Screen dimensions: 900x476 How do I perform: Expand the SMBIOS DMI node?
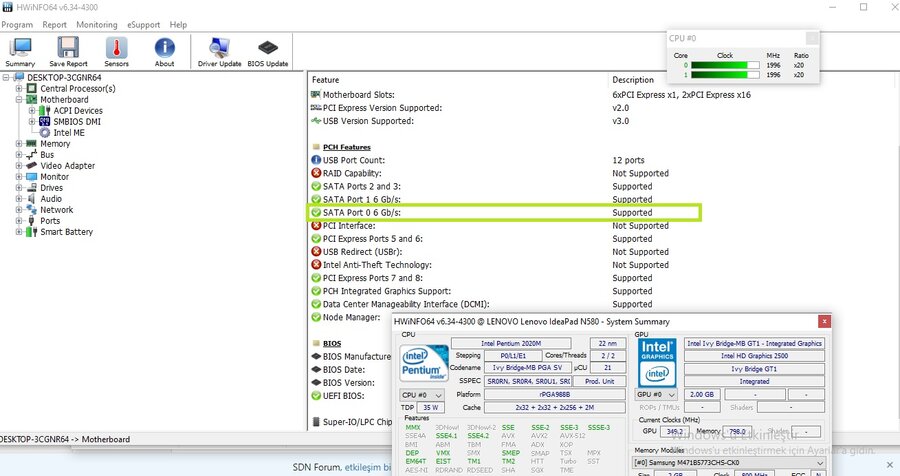pos(32,121)
